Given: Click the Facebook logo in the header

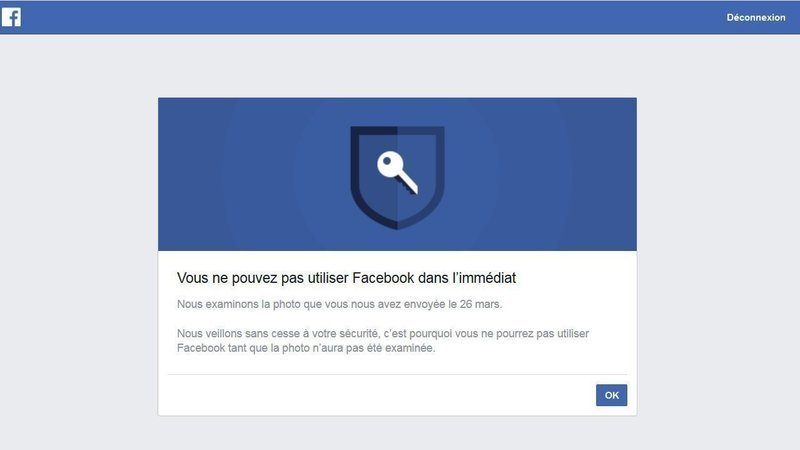Looking at the screenshot, I should 11,17.
